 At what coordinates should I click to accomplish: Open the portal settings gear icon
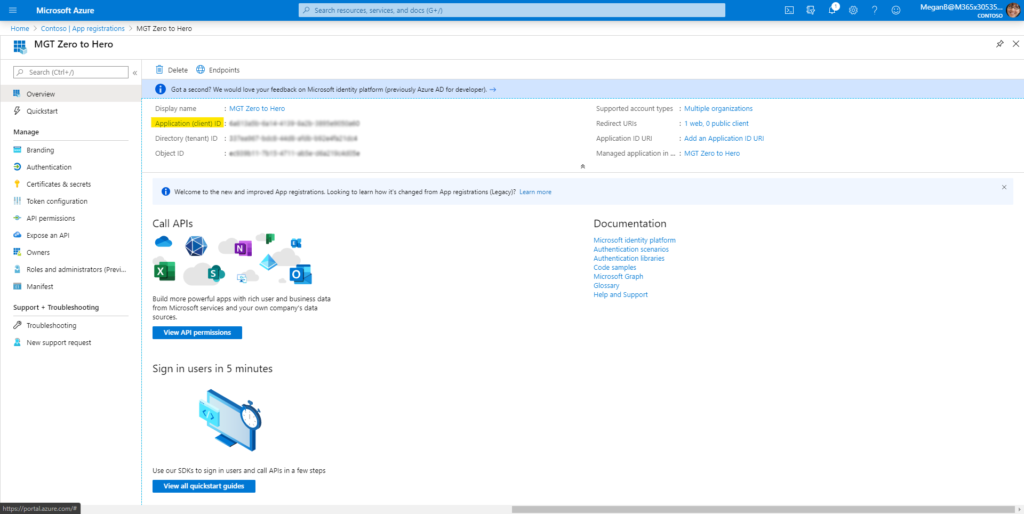pyautogui.click(x=853, y=10)
